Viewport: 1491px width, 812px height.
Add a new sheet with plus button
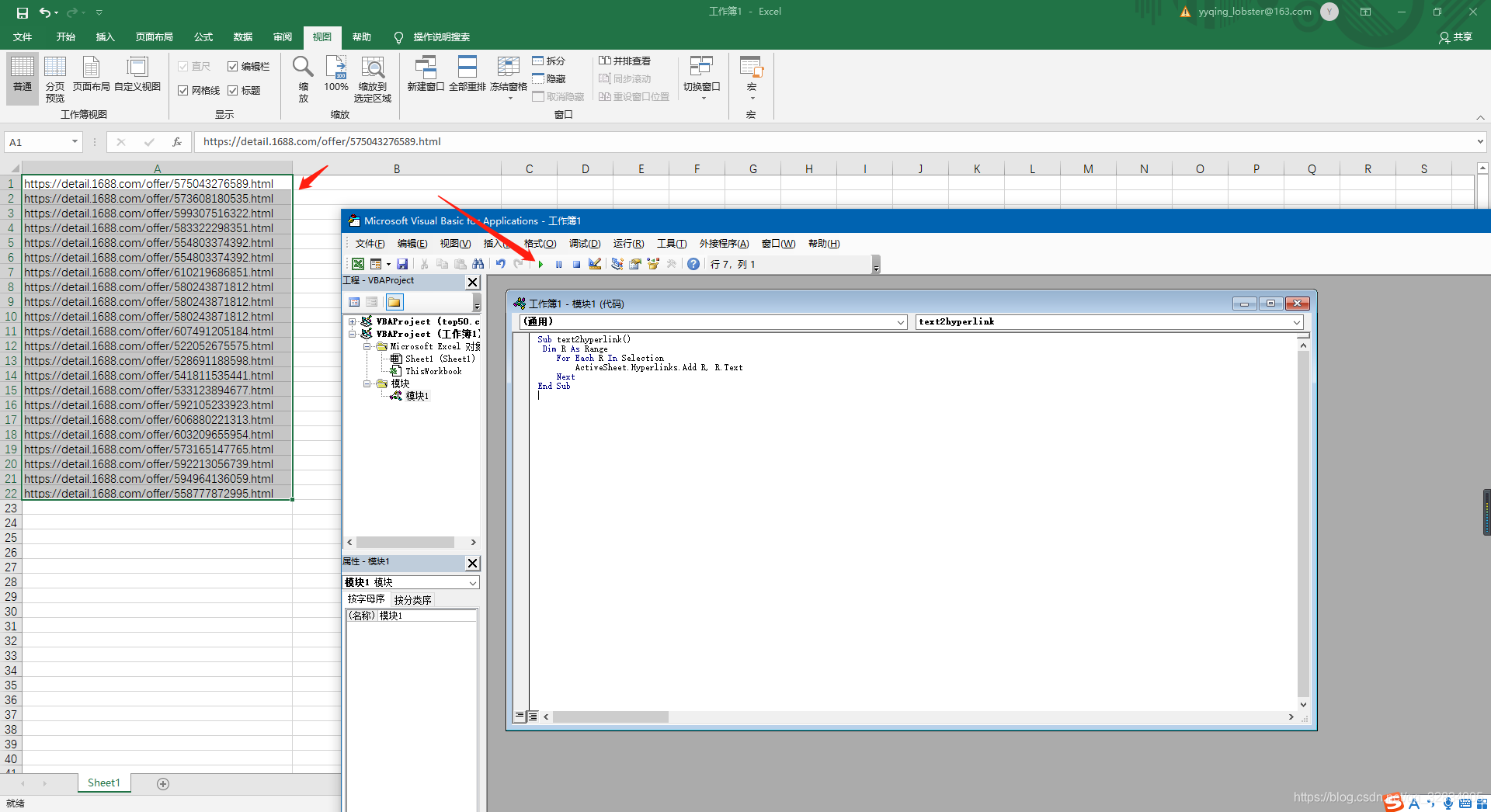pyautogui.click(x=163, y=784)
